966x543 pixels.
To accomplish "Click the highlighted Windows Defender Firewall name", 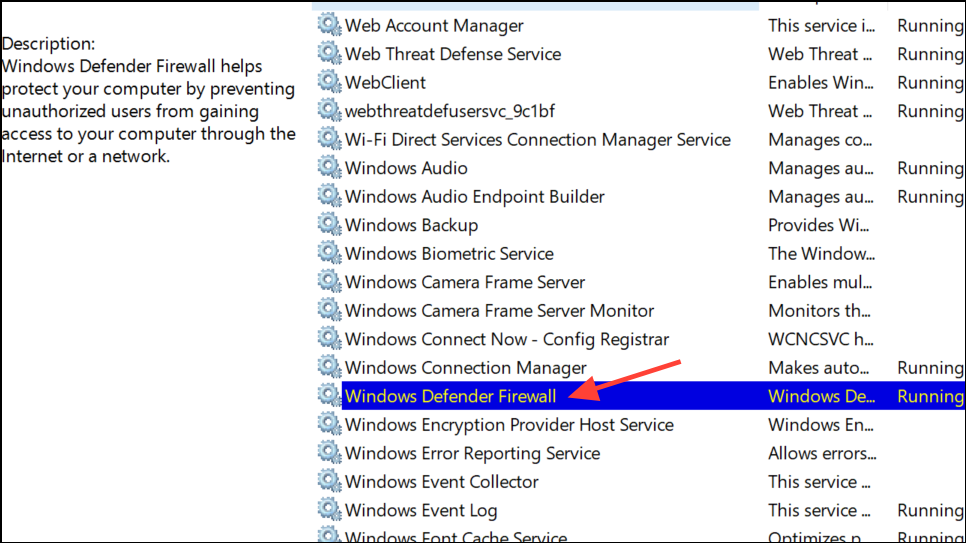I will tap(450, 396).
